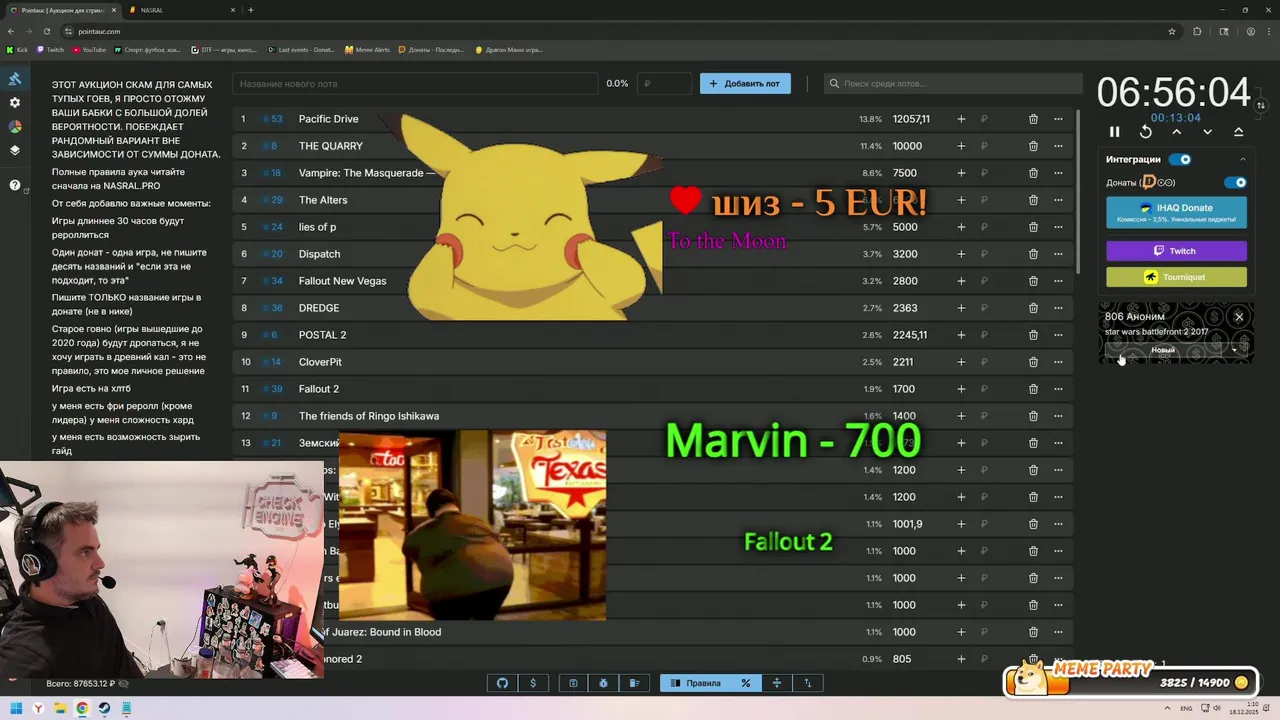
Task: Focus the new lot amount ruble field
Action: (x=664, y=84)
